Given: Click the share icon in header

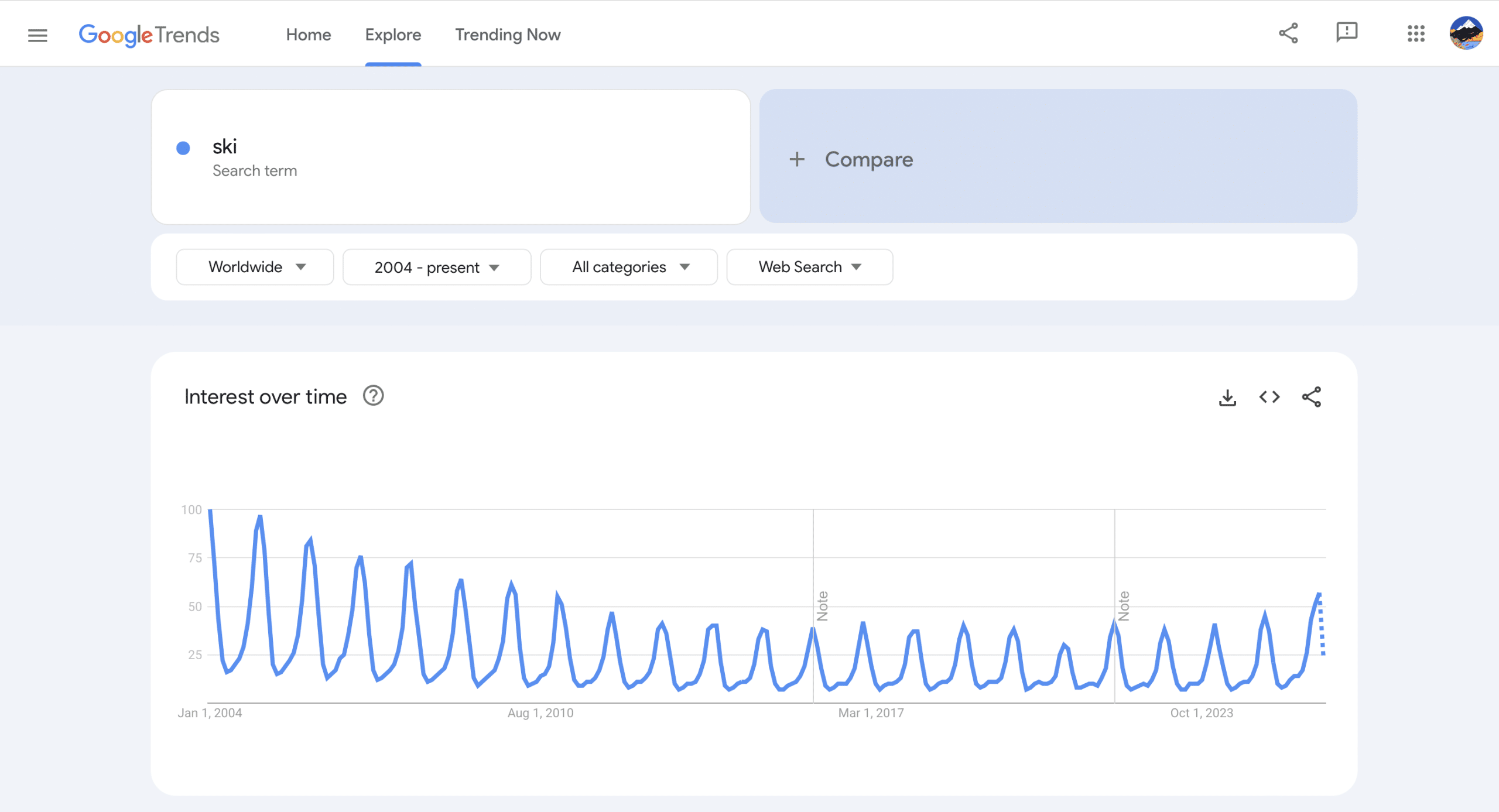Looking at the screenshot, I should pos(1288,33).
